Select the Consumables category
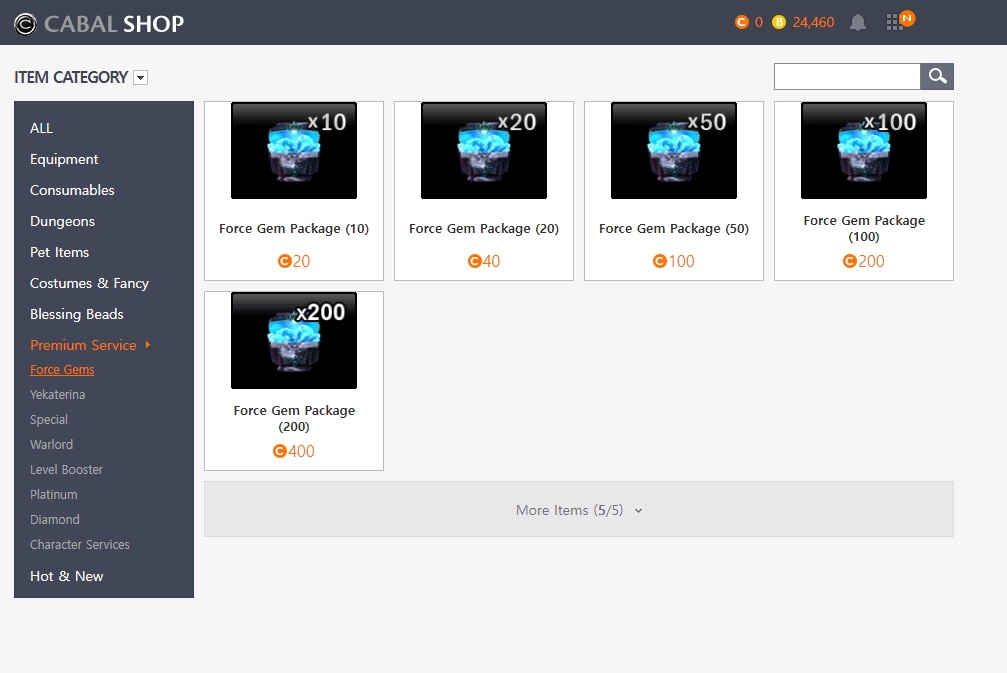 coord(72,190)
